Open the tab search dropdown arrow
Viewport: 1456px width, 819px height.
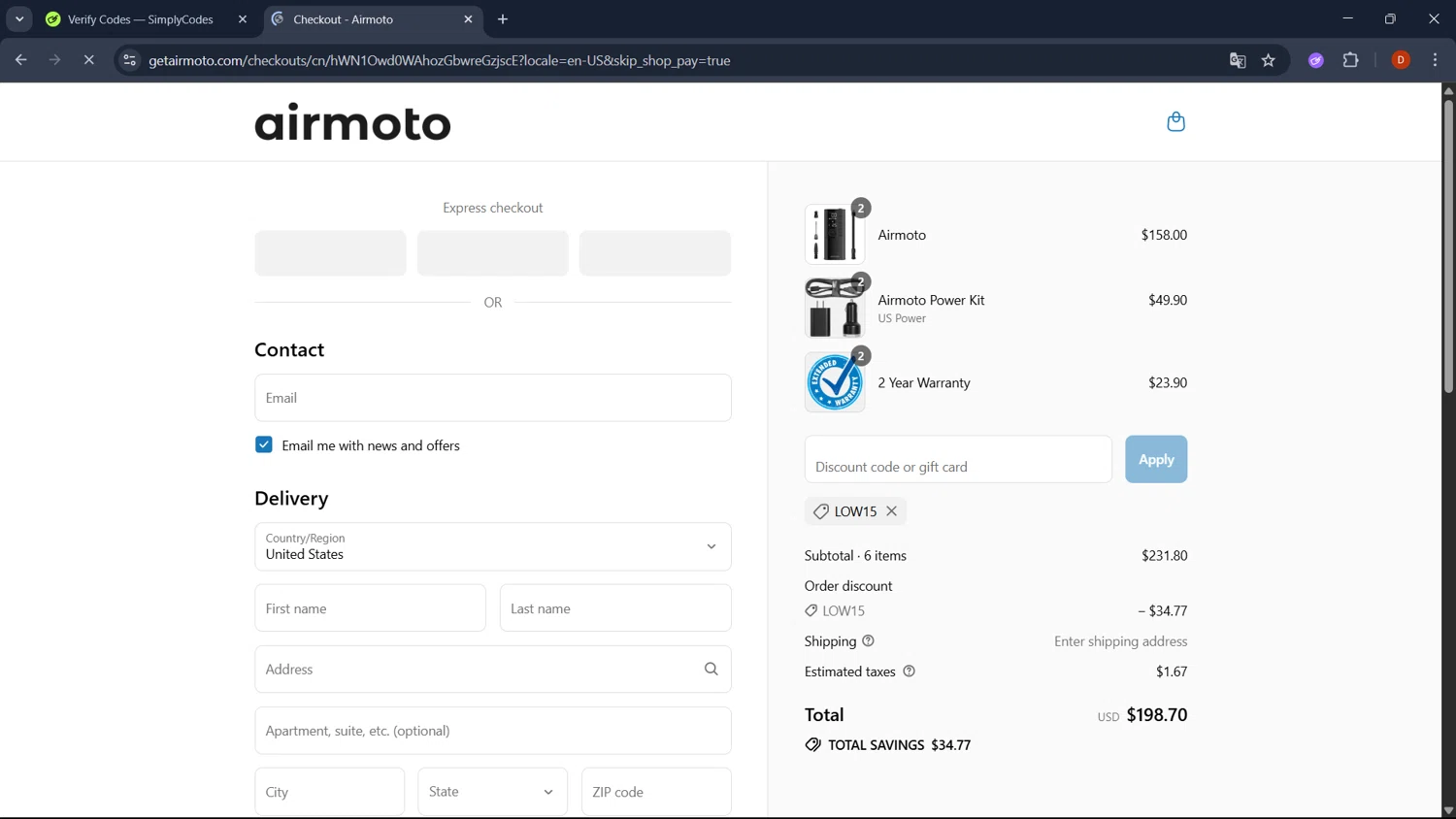click(19, 19)
